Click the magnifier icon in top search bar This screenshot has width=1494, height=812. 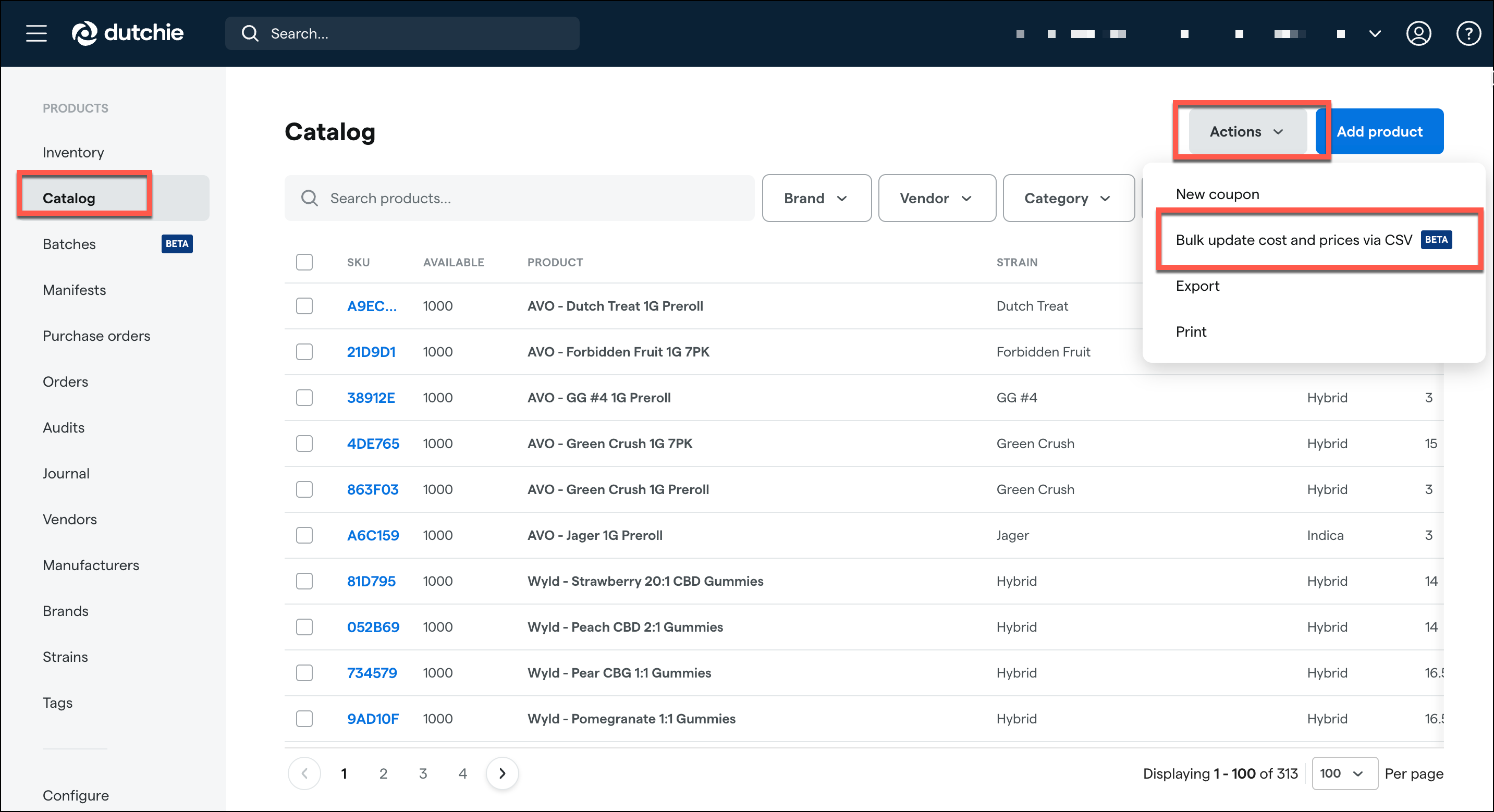click(250, 34)
